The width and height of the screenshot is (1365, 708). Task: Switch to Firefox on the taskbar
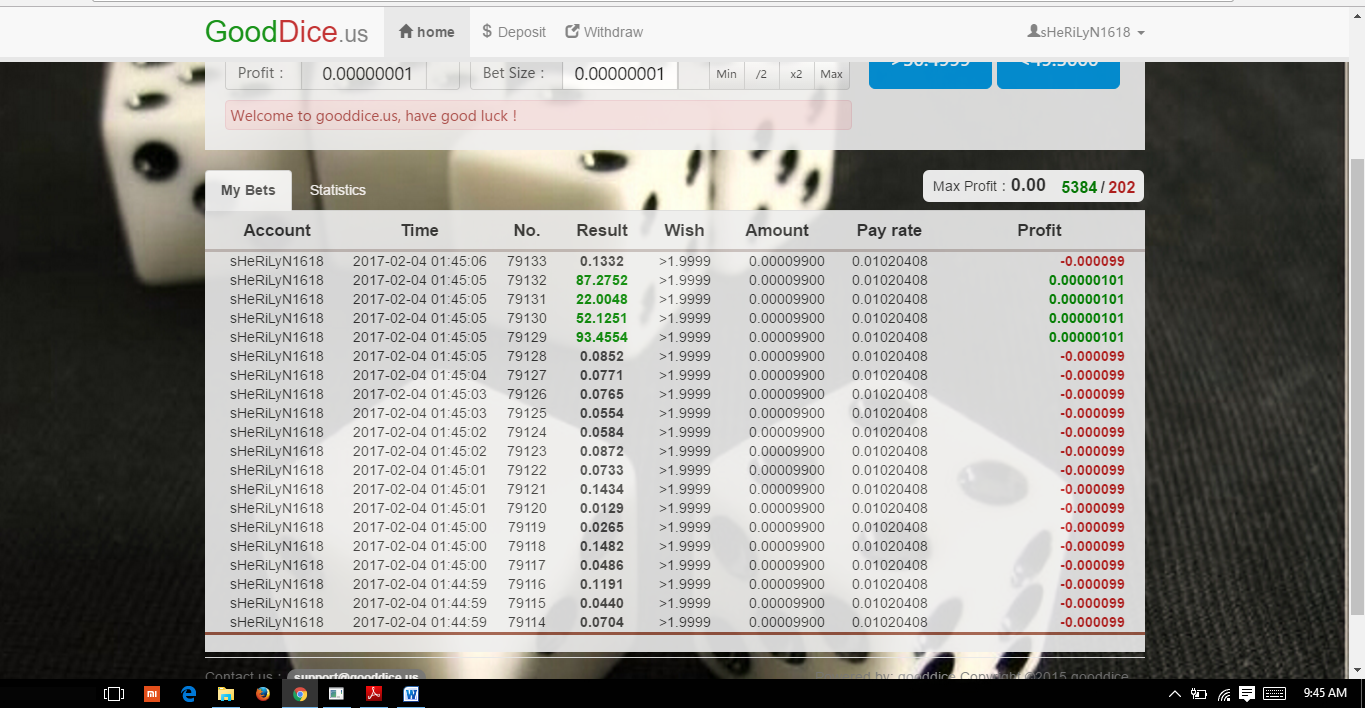click(263, 693)
